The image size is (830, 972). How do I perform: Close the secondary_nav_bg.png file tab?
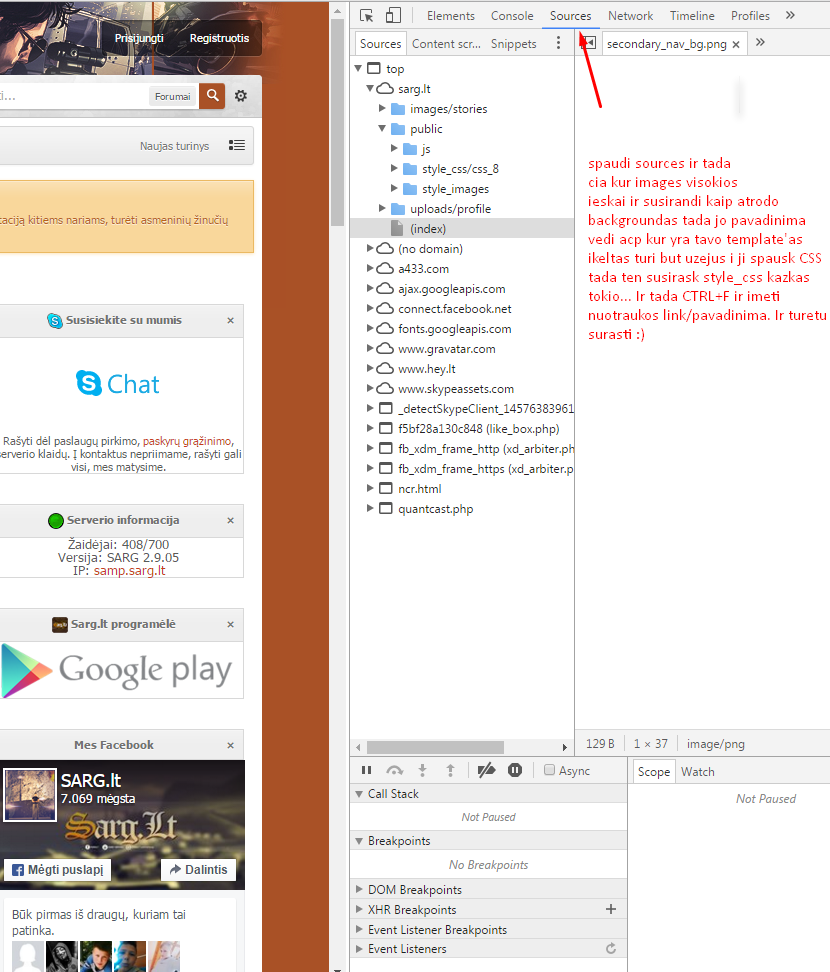click(x=736, y=45)
